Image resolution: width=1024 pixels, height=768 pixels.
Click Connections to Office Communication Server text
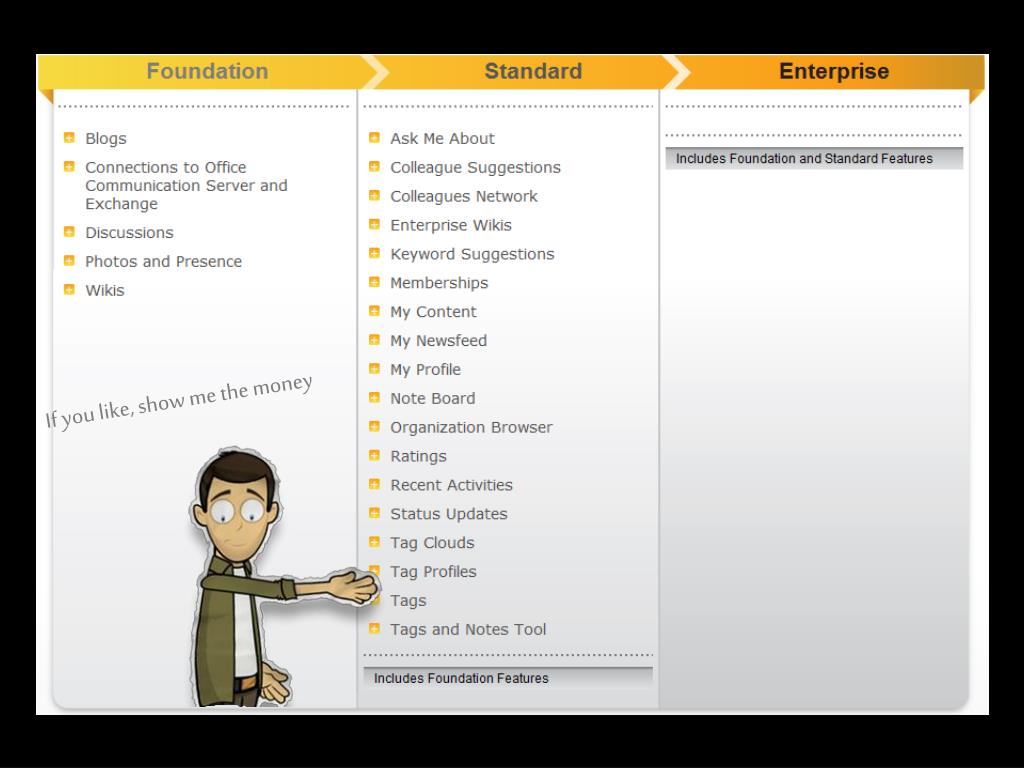tap(186, 185)
